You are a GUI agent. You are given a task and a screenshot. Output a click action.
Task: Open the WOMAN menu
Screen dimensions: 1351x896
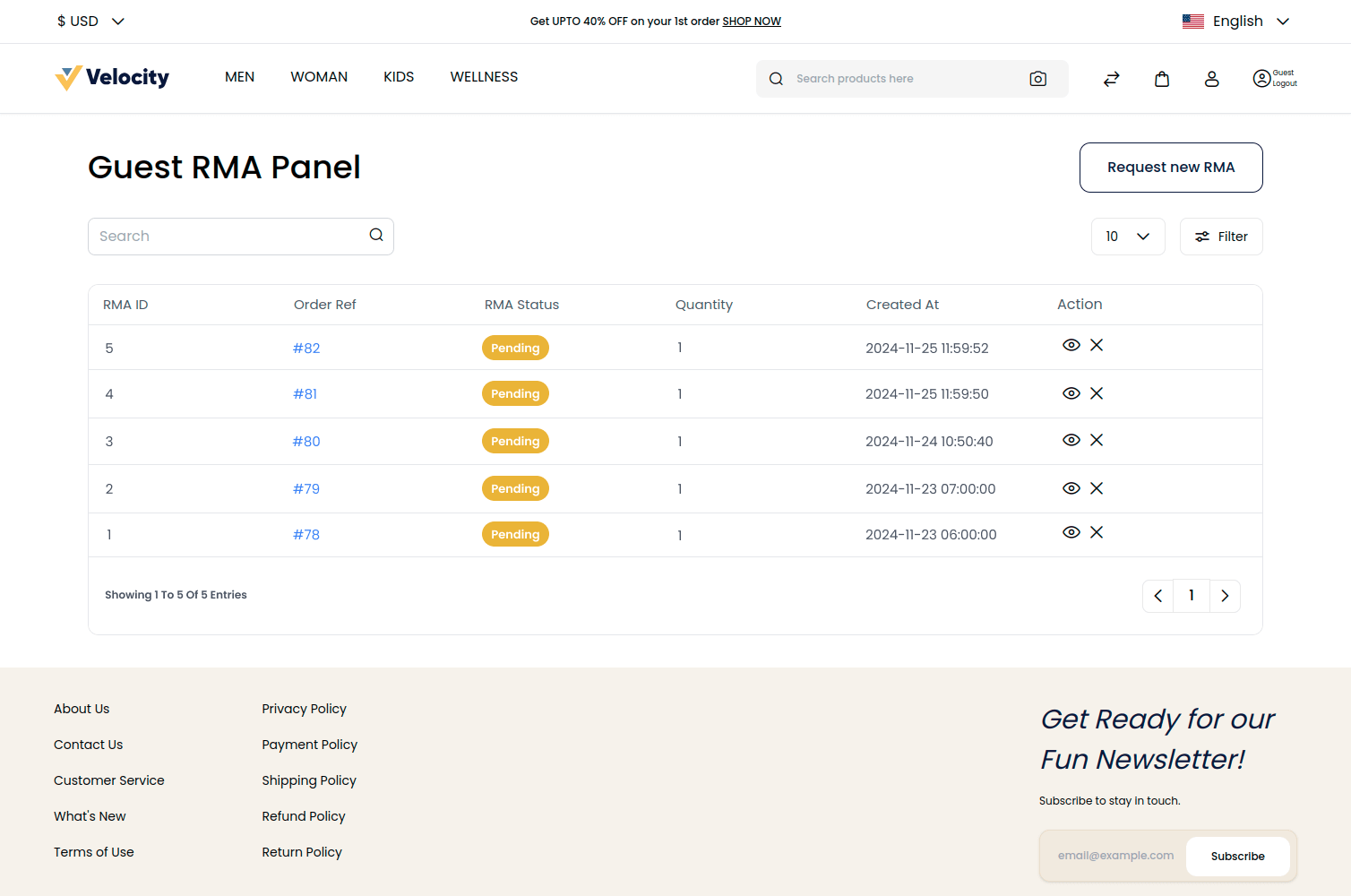pos(319,77)
